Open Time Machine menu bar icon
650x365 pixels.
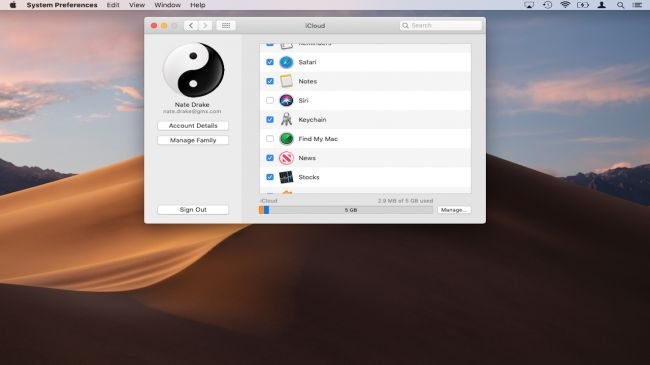(x=547, y=5)
